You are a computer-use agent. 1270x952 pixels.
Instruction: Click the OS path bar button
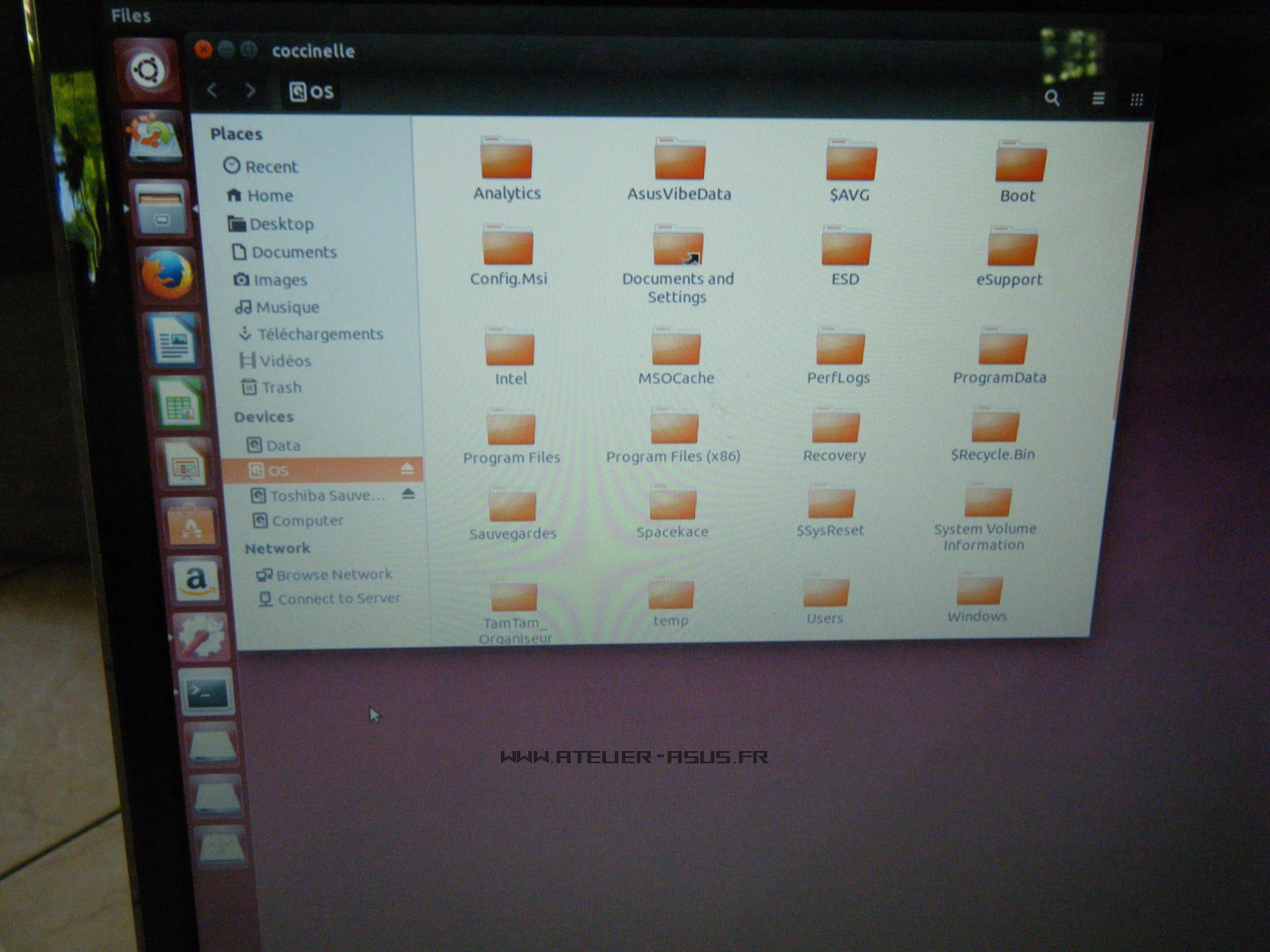pos(311,92)
